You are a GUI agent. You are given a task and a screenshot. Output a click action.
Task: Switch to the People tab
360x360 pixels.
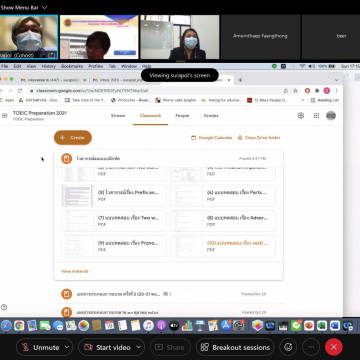click(182, 116)
